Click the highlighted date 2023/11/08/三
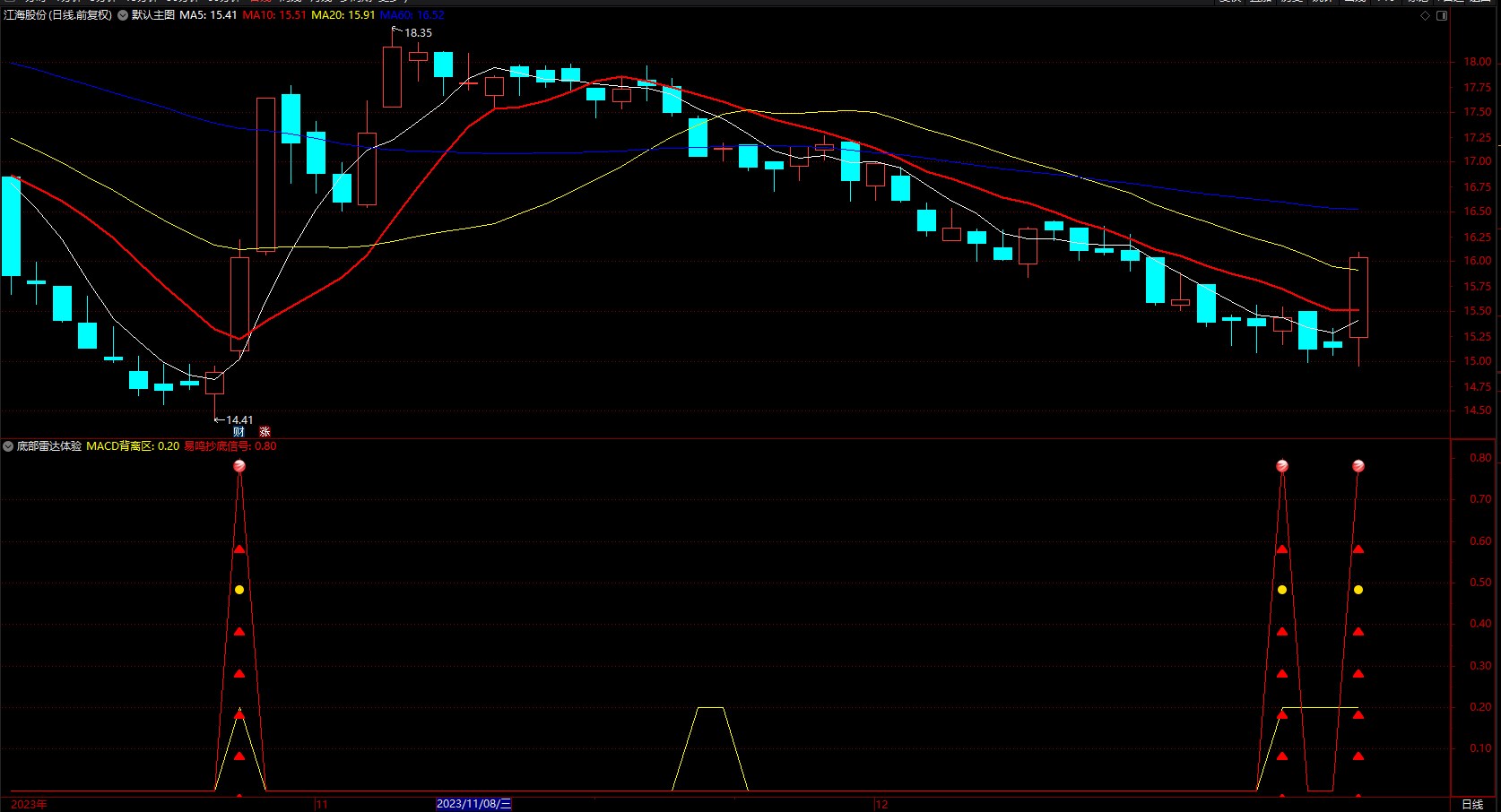The width and height of the screenshot is (1501, 812). coord(473,804)
